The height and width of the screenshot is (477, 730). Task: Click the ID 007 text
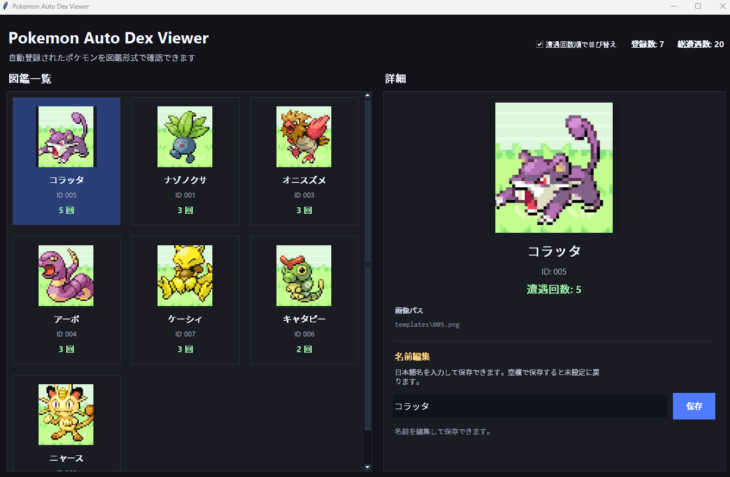pos(185,334)
